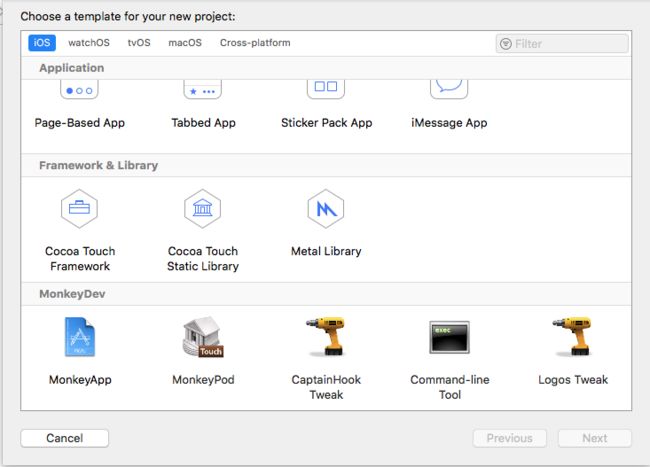
Task: Click the Next button
Action: (594, 438)
